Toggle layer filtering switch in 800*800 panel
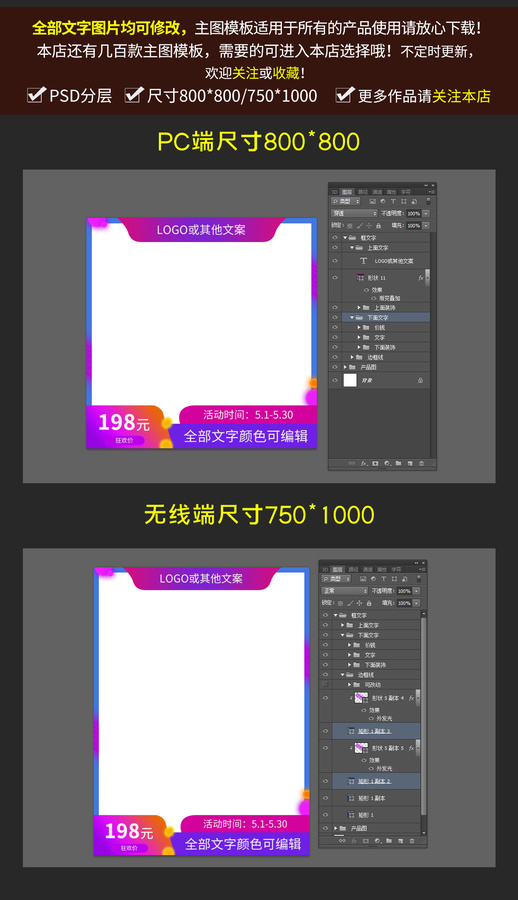Screen dimensions: 518x900 [428, 201]
